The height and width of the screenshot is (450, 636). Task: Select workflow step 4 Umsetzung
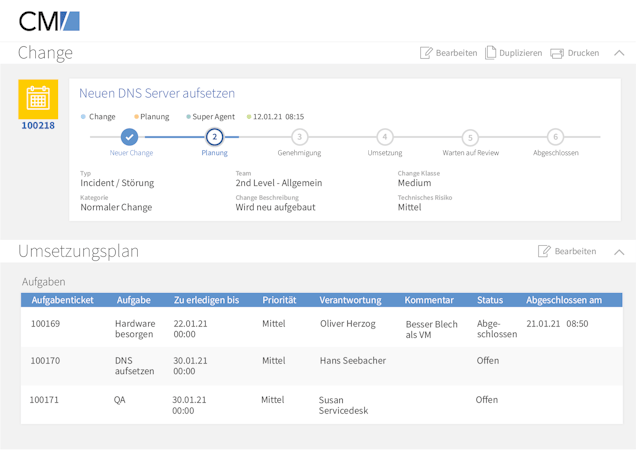point(384,137)
